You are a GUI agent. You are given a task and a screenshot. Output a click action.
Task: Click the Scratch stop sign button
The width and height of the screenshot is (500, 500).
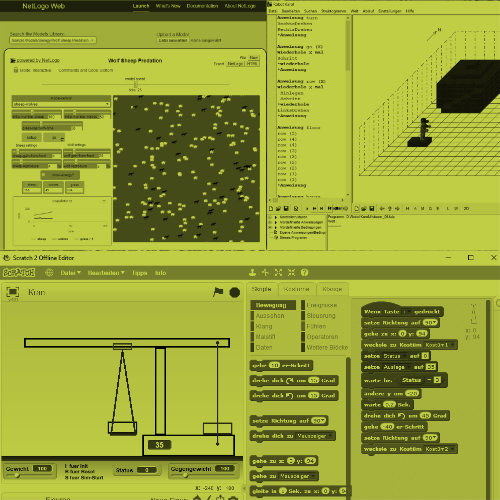click(x=235, y=292)
